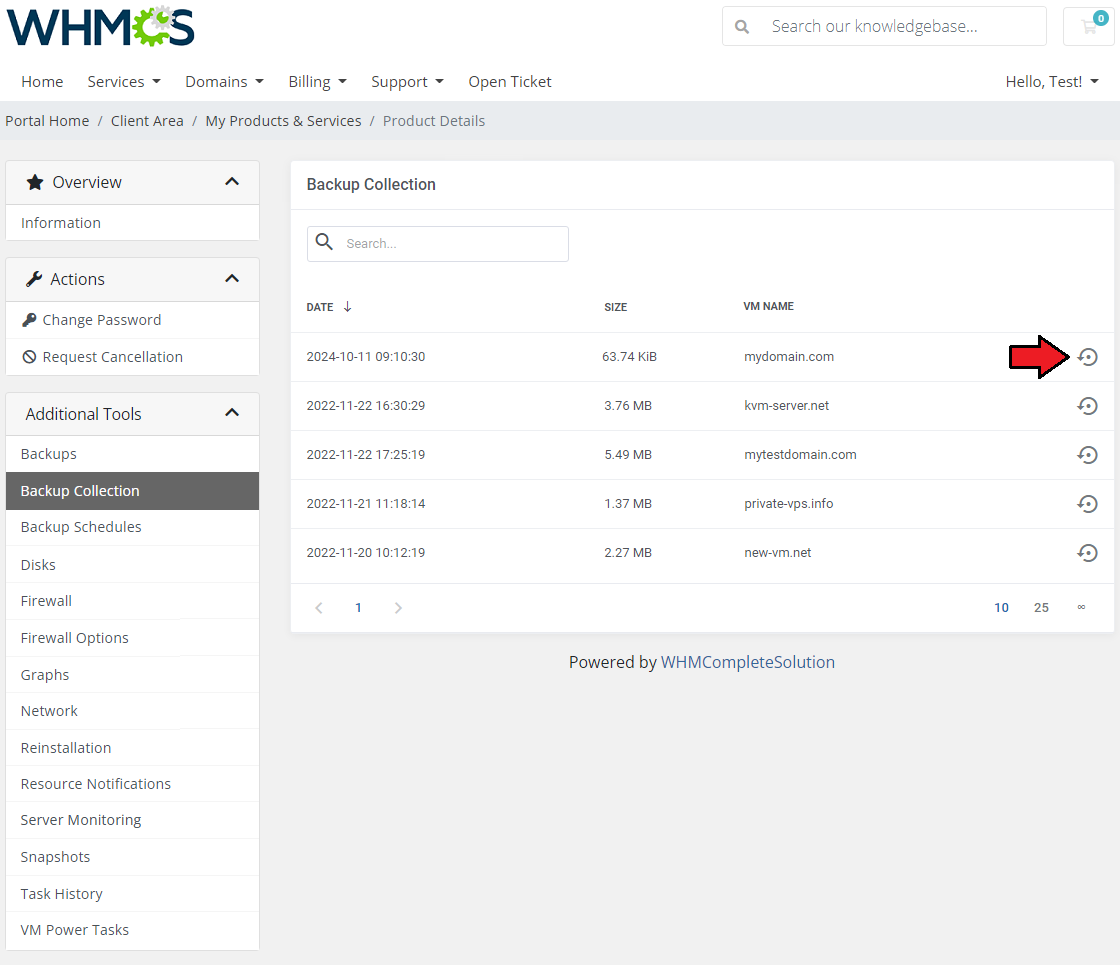Go to Home in navigation bar

pos(42,81)
